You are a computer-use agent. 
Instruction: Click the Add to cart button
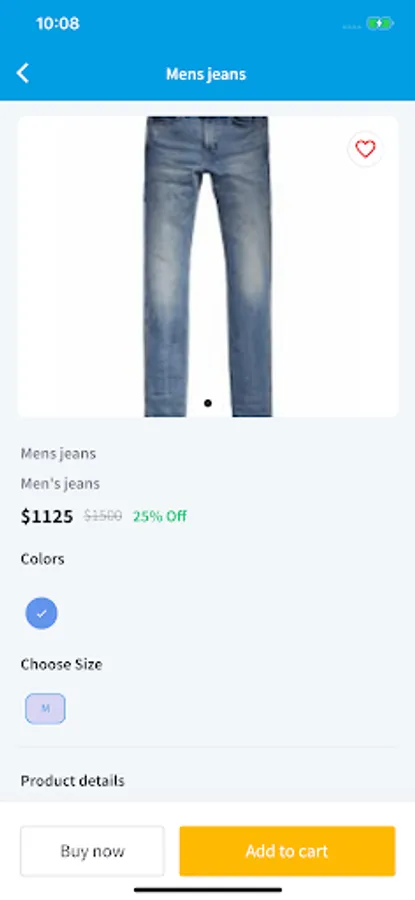coord(287,851)
